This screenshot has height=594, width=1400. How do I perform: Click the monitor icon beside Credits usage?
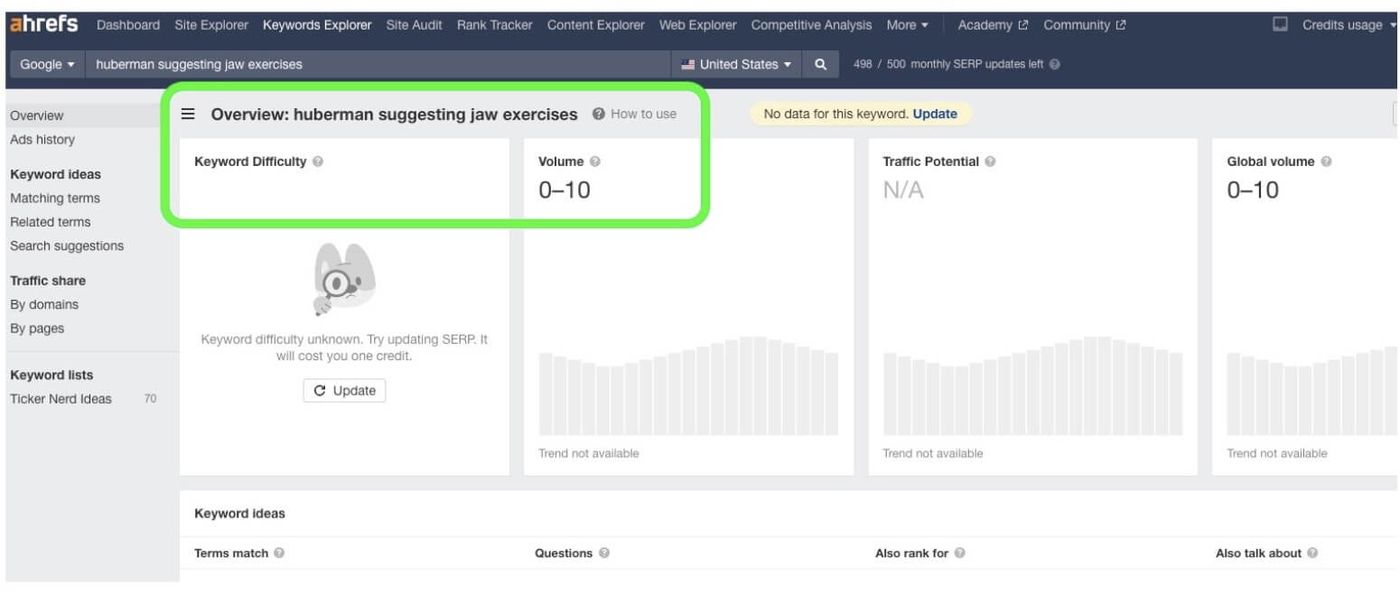coord(1280,24)
